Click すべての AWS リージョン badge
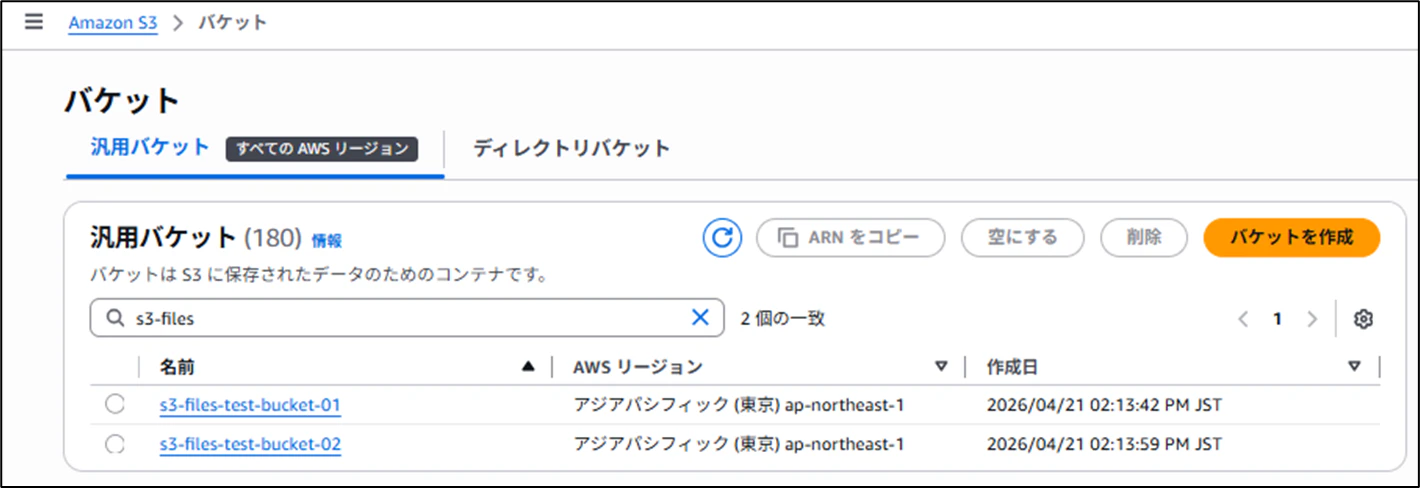The image size is (1420, 488). click(x=322, y=148)
